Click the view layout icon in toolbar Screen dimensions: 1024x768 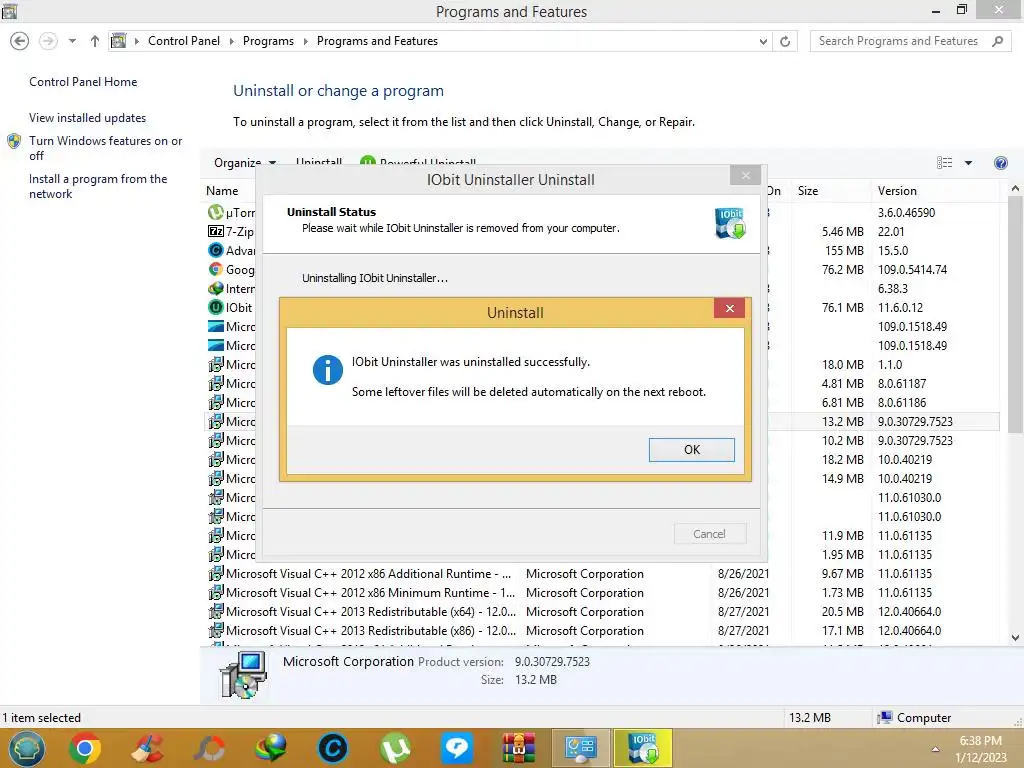[944, 163]
